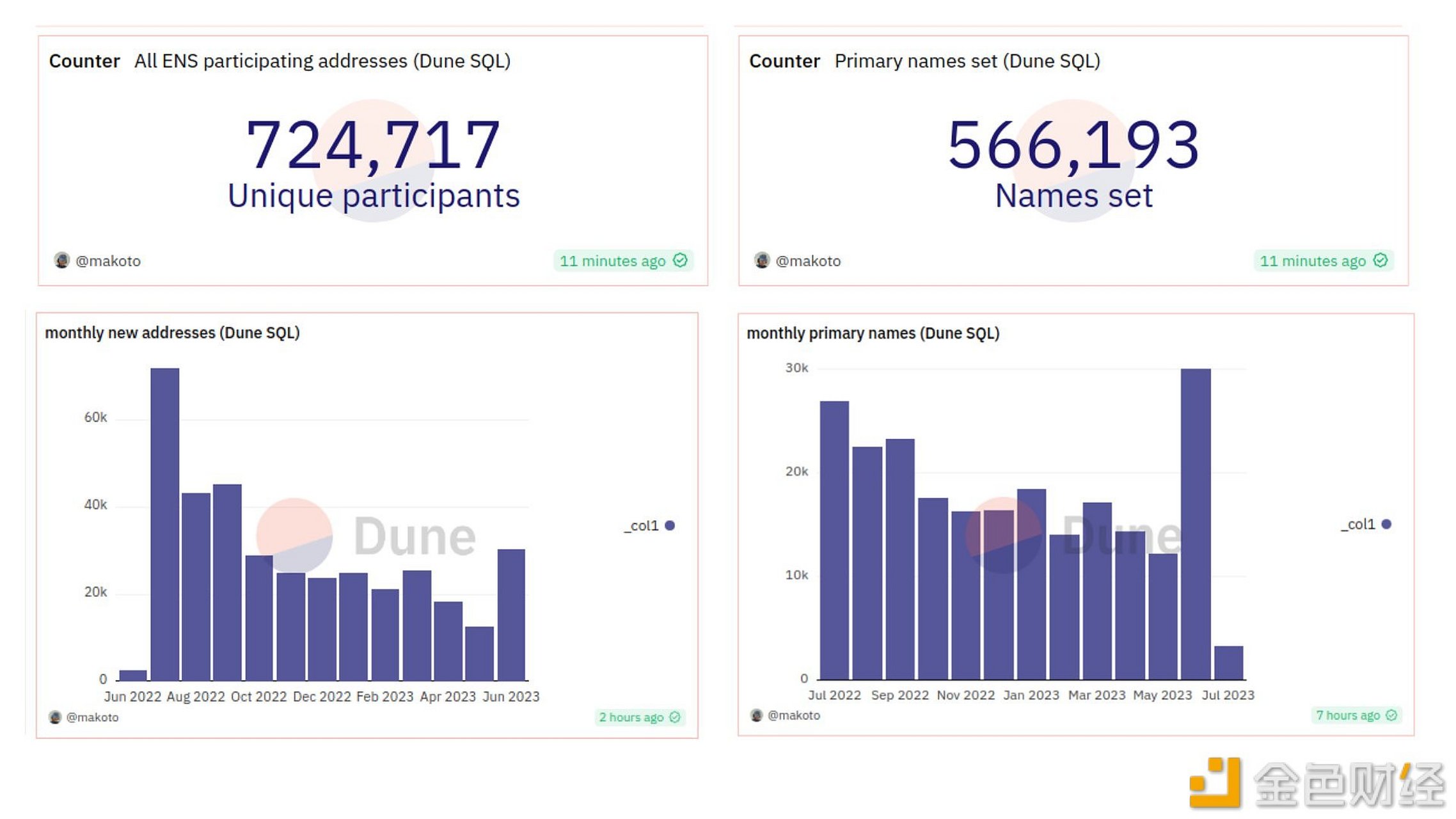Toggle _col1 legend dot in new addresses chart

pyautogui.click(x=670, y=525)
